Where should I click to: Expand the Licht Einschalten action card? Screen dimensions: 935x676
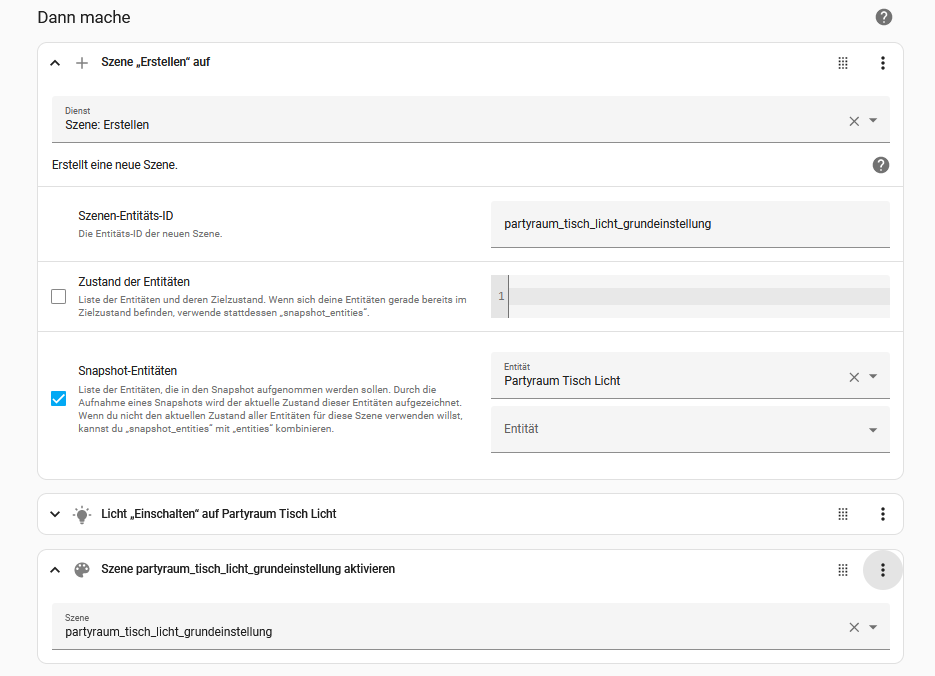pos(55,514)
